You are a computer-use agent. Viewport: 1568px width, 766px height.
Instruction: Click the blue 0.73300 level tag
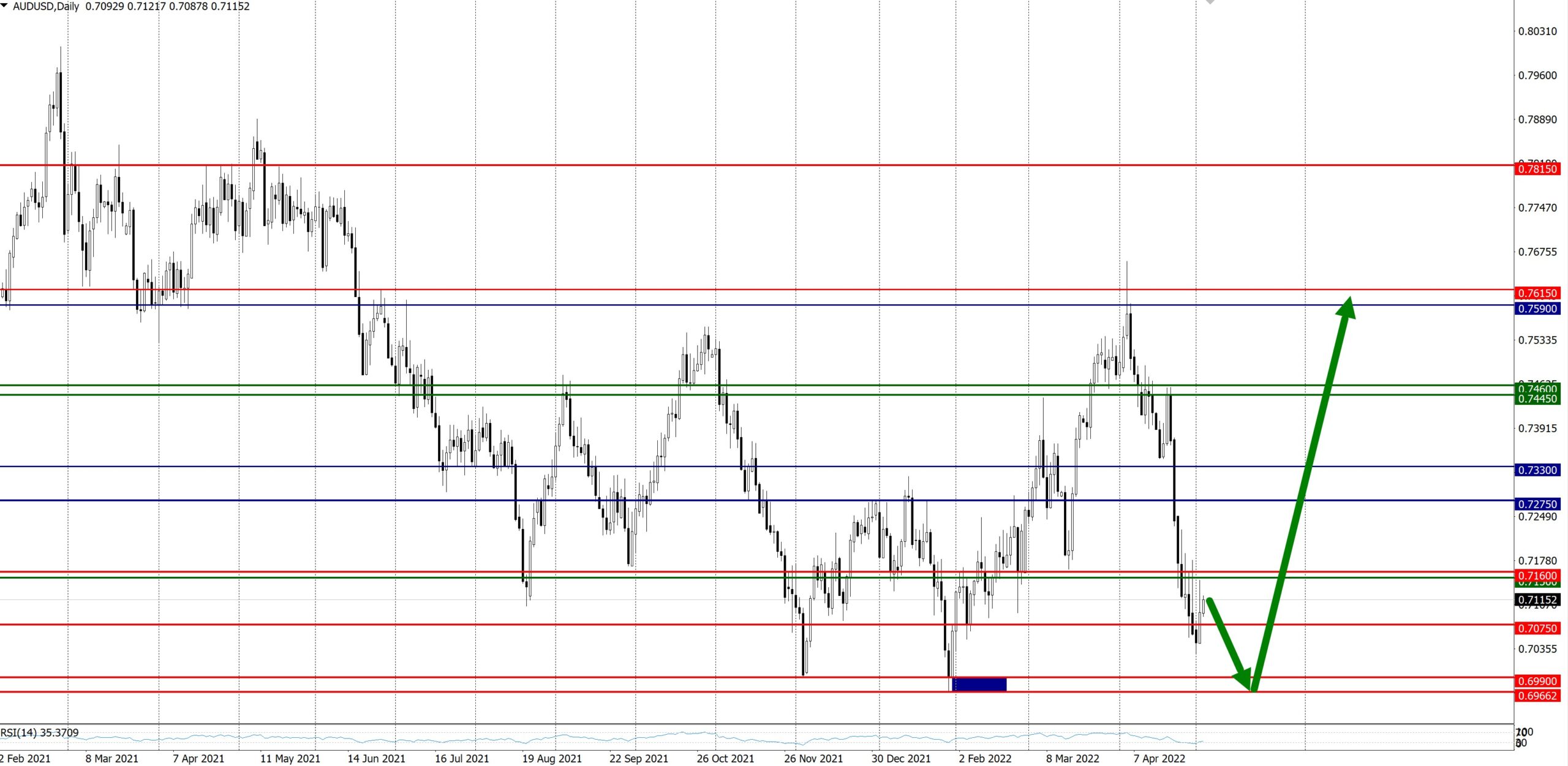coord(1537,470)
